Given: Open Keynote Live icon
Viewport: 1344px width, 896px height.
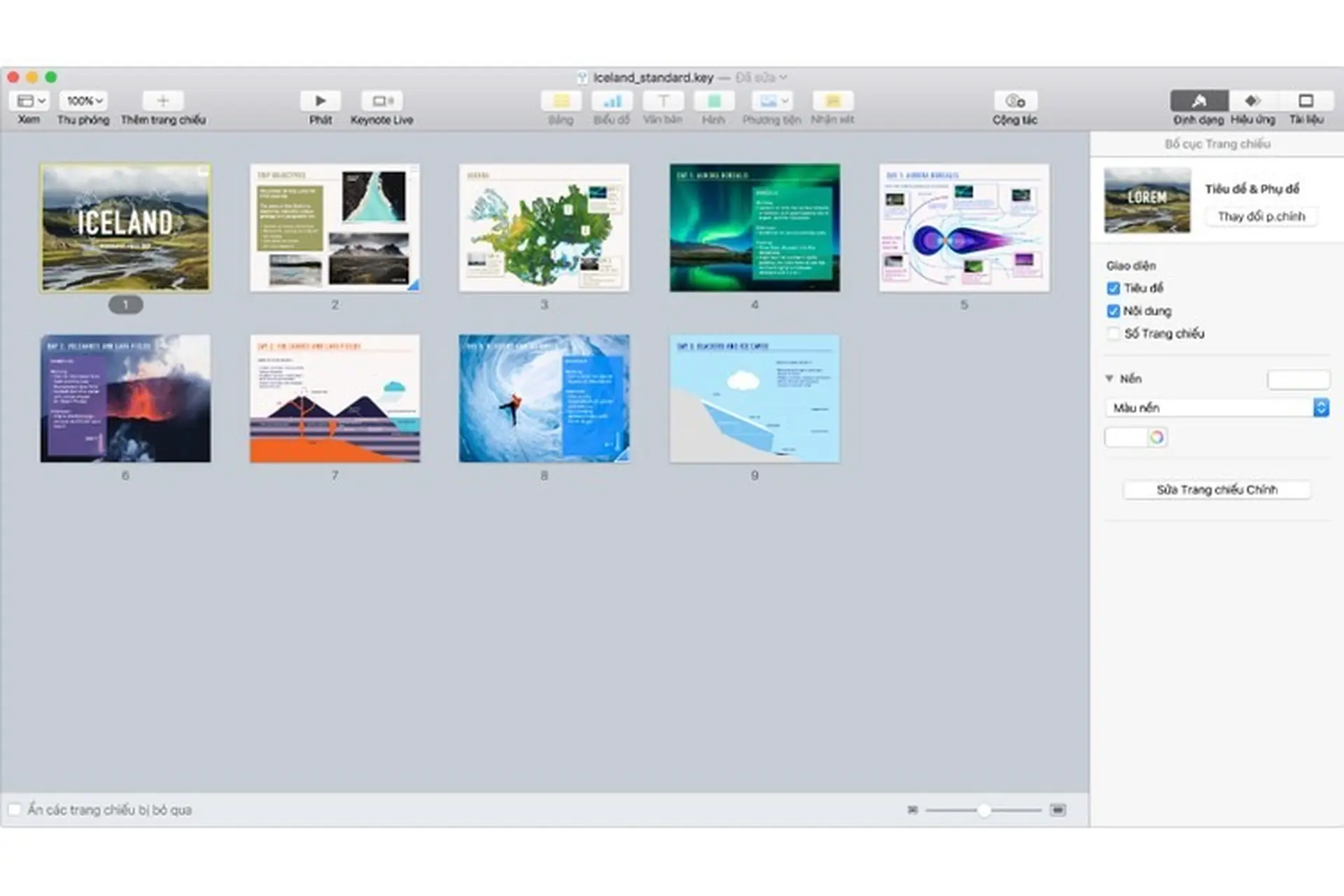Looking at the screenshot, I should [382, 101].
